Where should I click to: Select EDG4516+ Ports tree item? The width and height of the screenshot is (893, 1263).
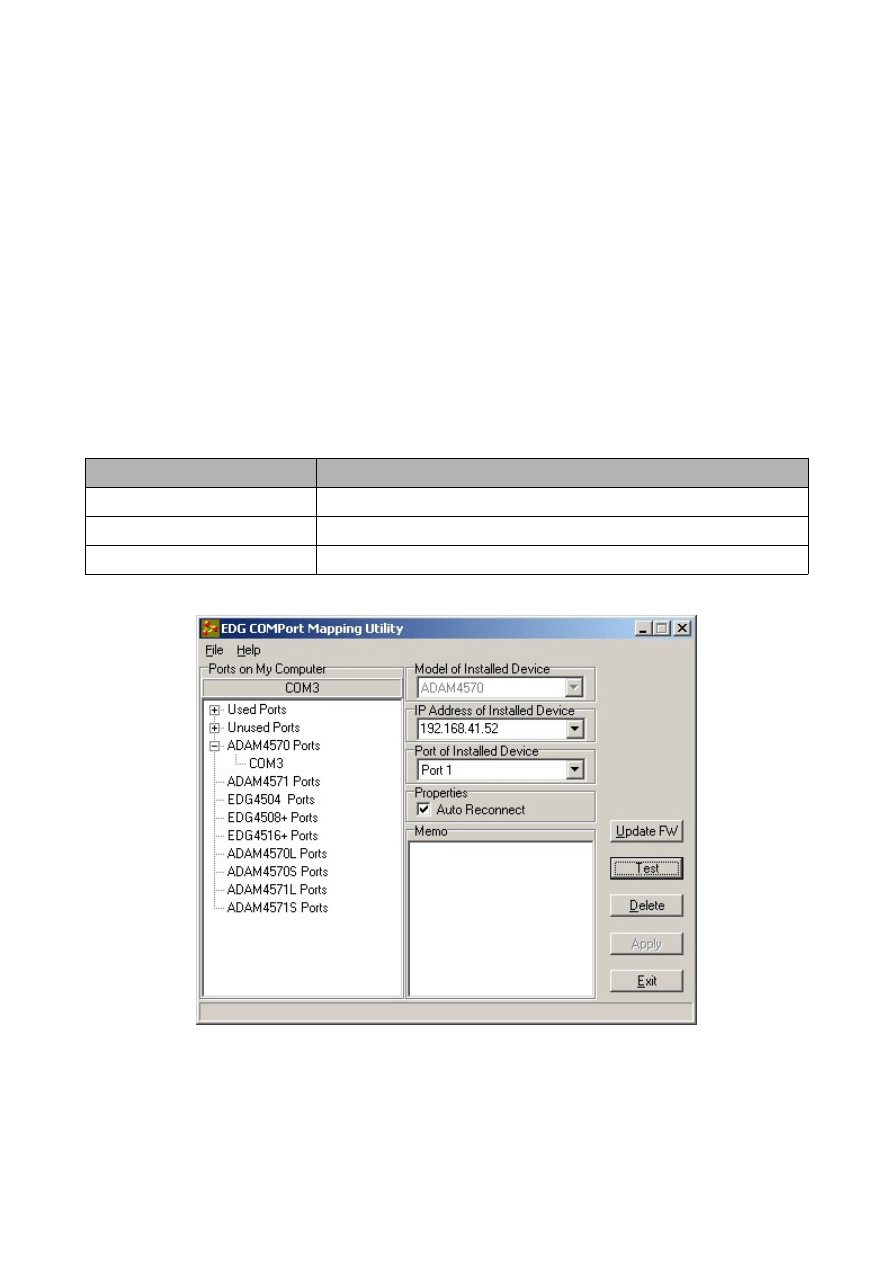click(272, 836)
